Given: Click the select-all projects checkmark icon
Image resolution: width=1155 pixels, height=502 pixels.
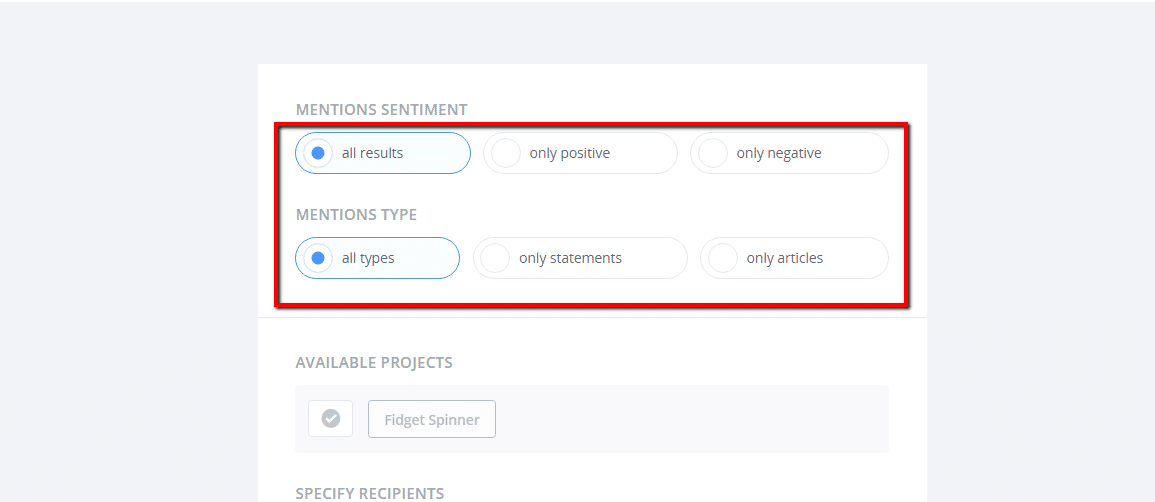Looking at the screenshot, I should (x=331, y=419).
